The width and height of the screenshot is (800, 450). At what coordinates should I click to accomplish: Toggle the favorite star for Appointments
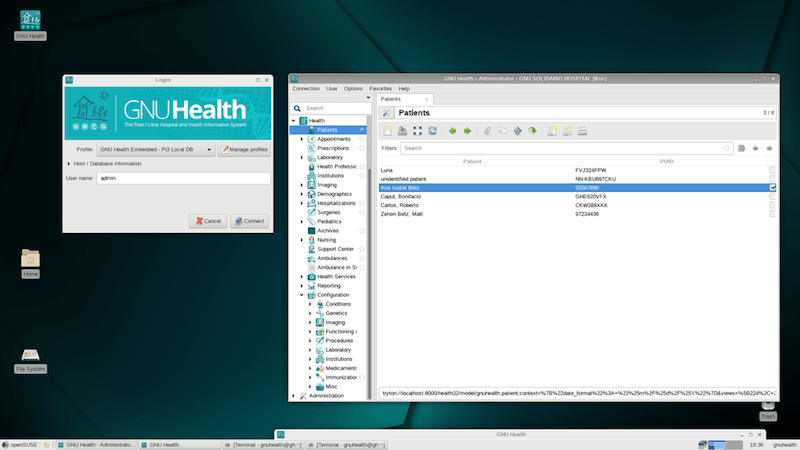[x=362, y=139]
